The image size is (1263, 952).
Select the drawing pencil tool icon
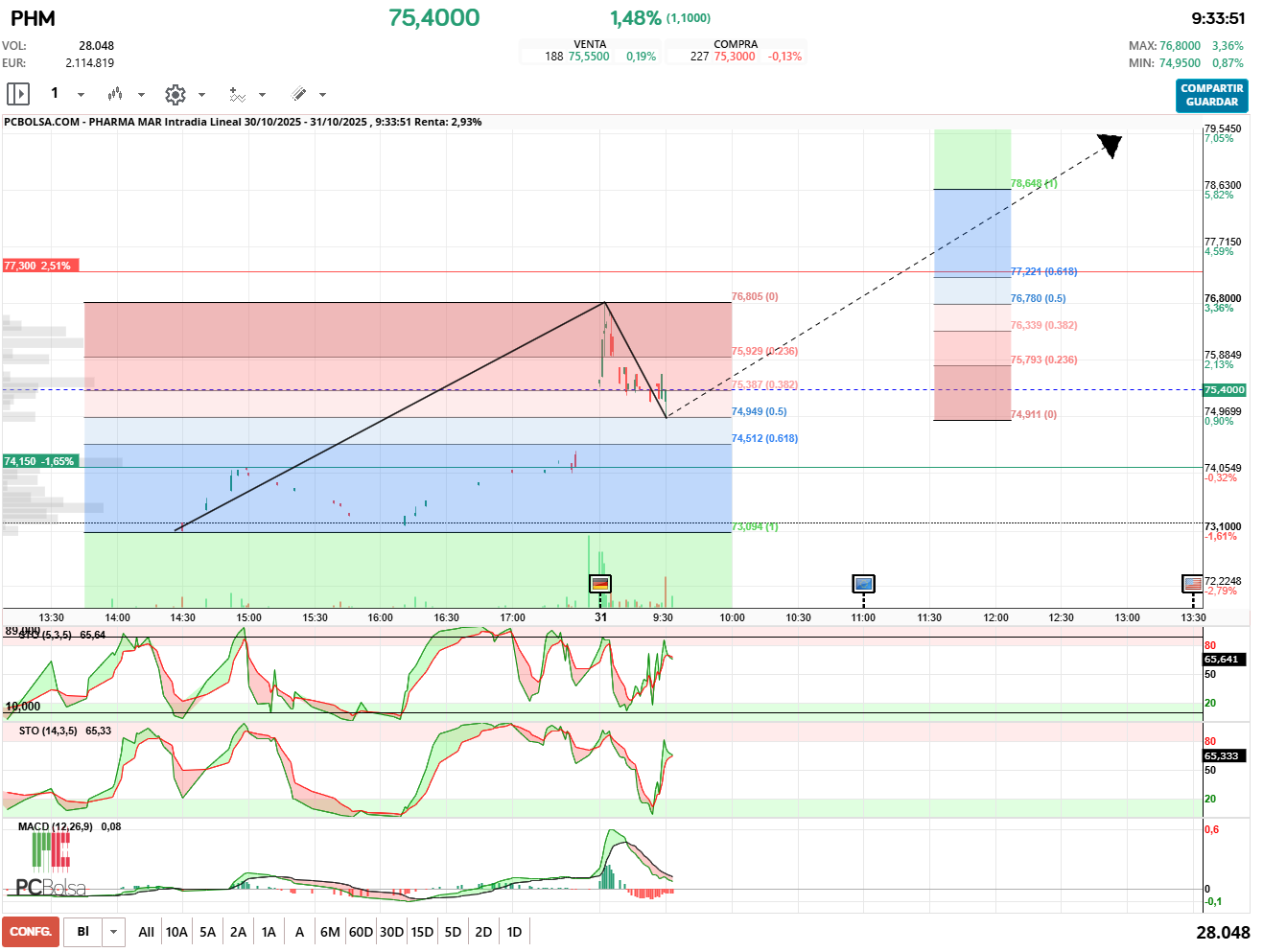click(300, 93)
